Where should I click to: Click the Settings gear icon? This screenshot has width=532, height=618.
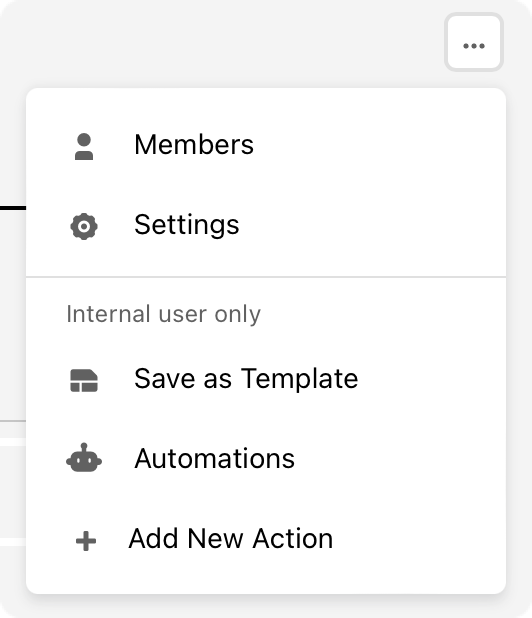point(84,227)
